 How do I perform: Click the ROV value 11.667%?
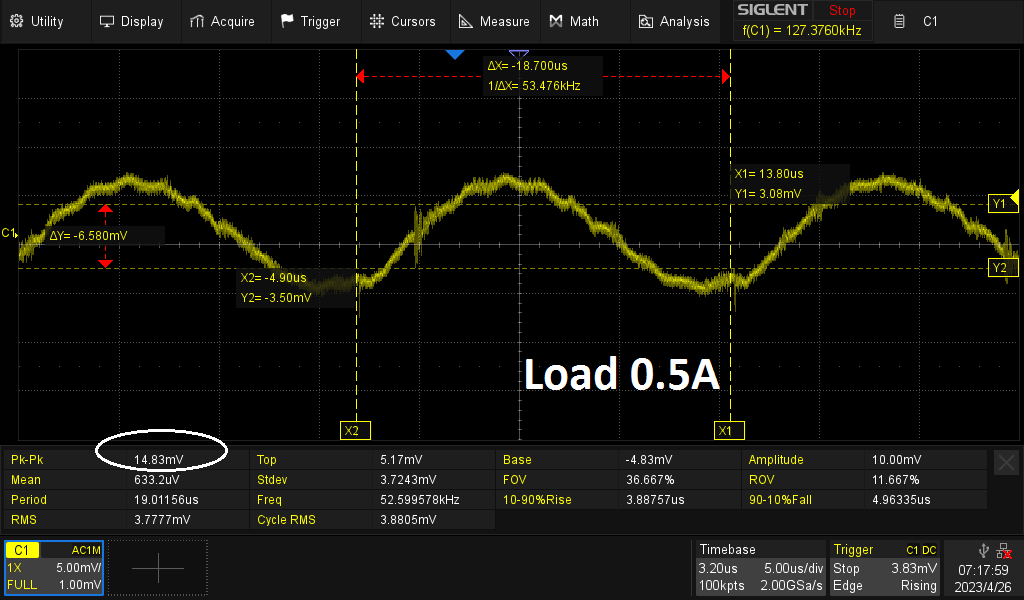[x=895, y=480]
